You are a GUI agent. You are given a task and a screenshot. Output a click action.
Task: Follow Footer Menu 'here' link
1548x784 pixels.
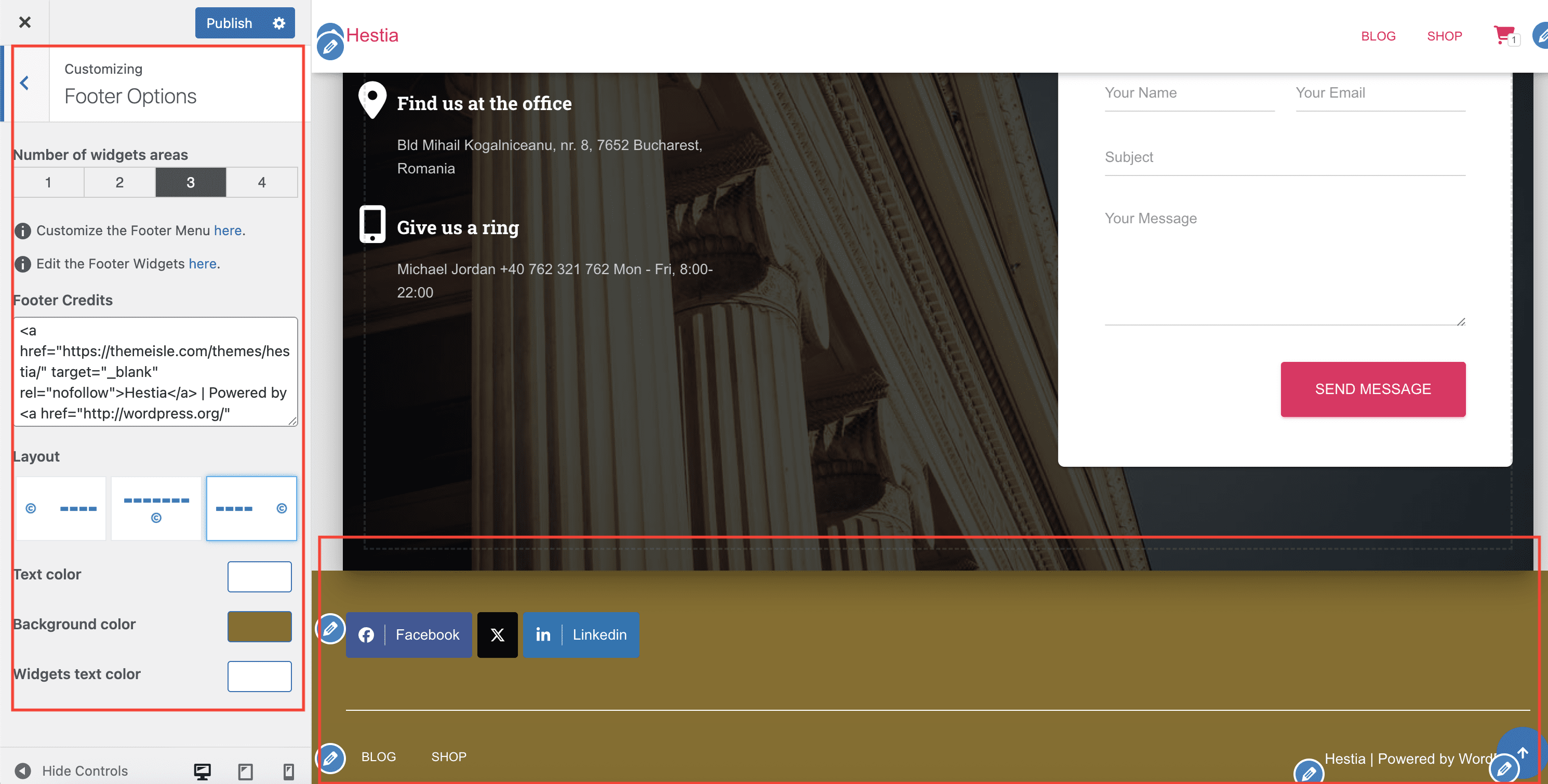pos(228,231)
